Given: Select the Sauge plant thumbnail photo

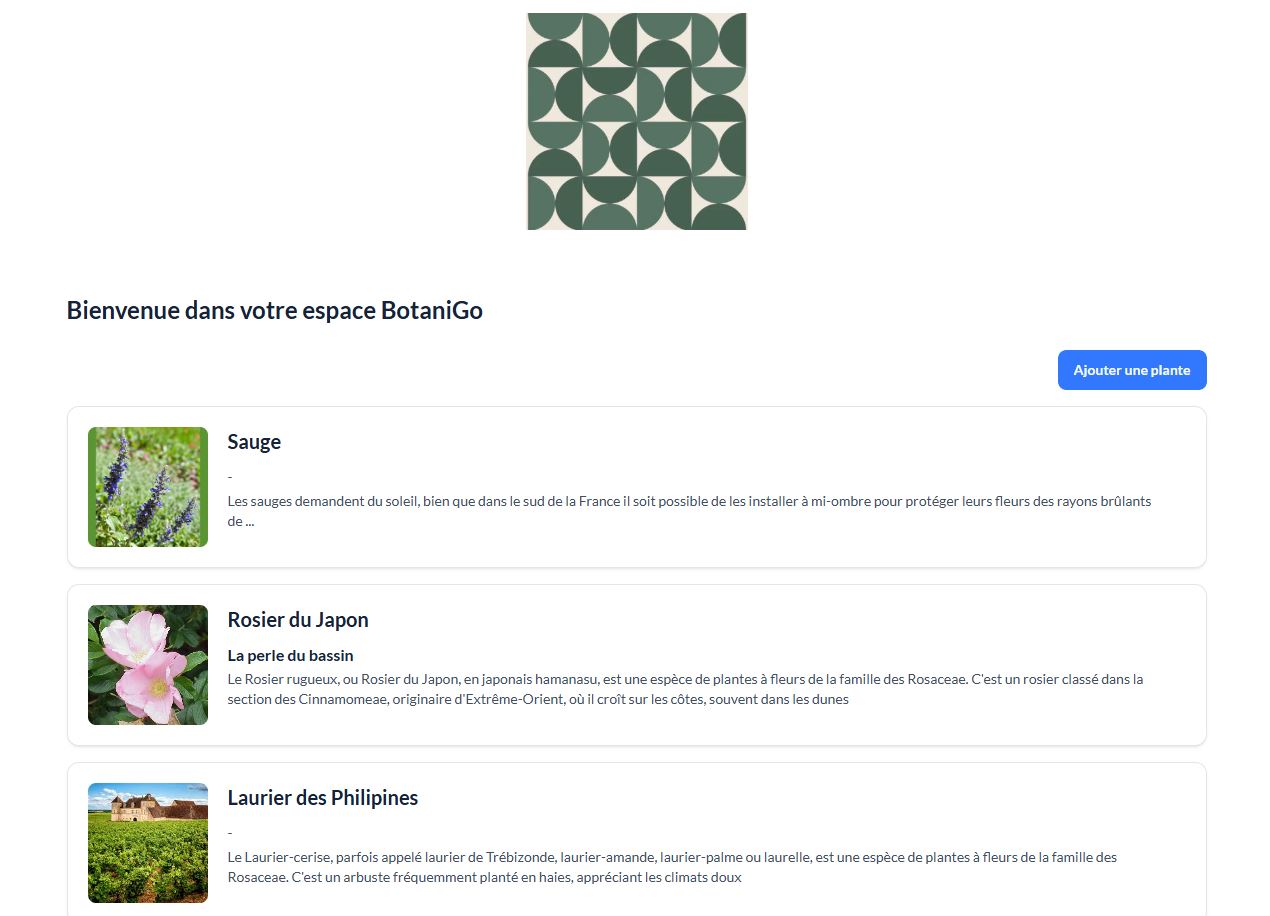Looking at the screenshot, I should [148, 487].
